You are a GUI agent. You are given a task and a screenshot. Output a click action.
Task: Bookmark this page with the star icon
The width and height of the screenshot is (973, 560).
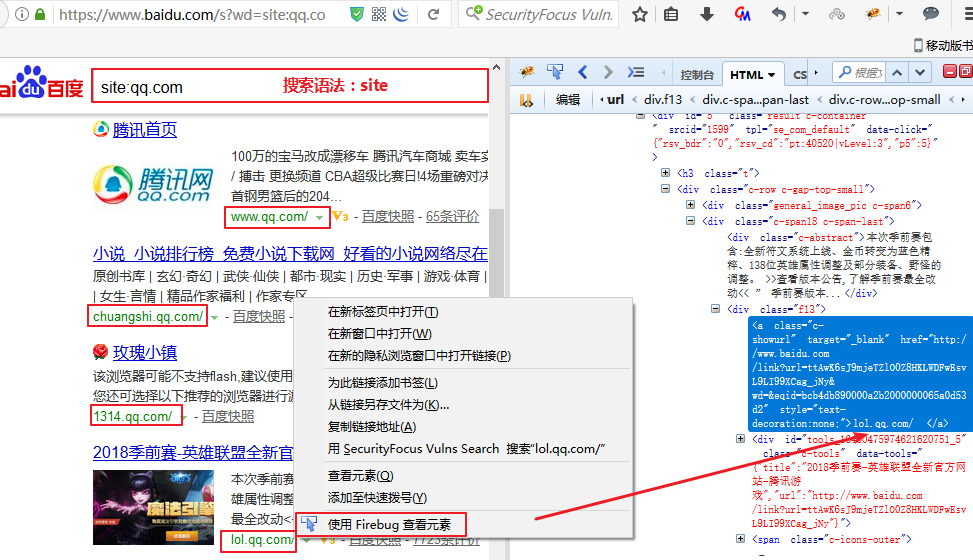[x=640, y=14]
